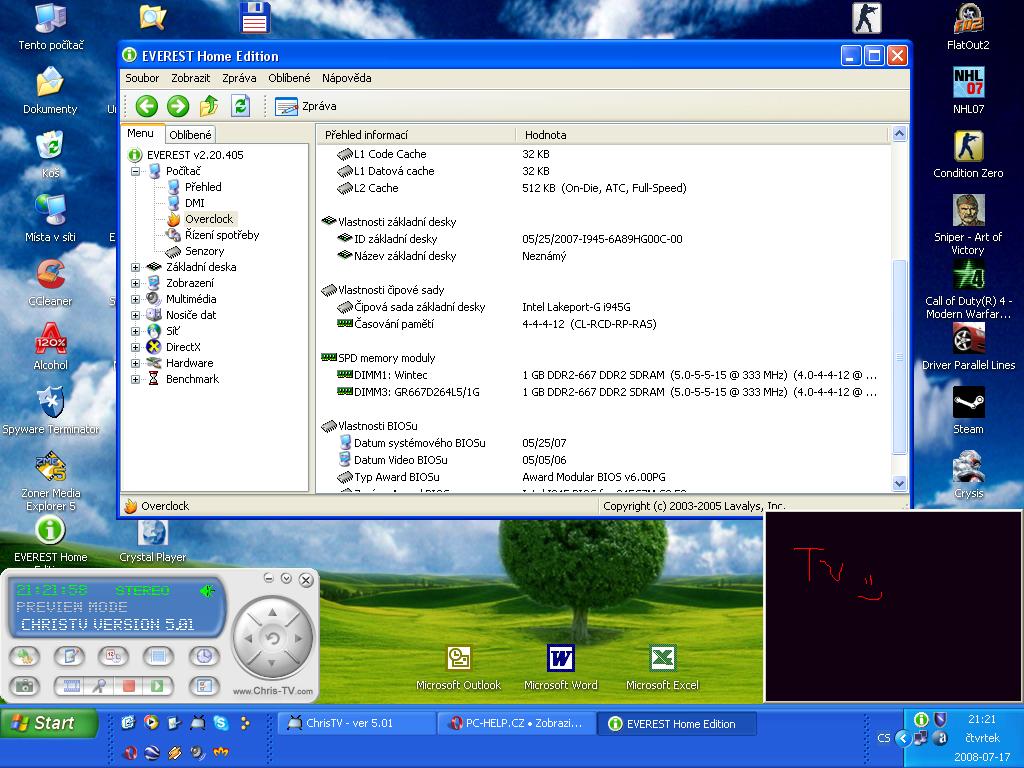Click the scroll down arrow in info panel
This screenshot has width=1024, height=768.
tap(898, 484)
